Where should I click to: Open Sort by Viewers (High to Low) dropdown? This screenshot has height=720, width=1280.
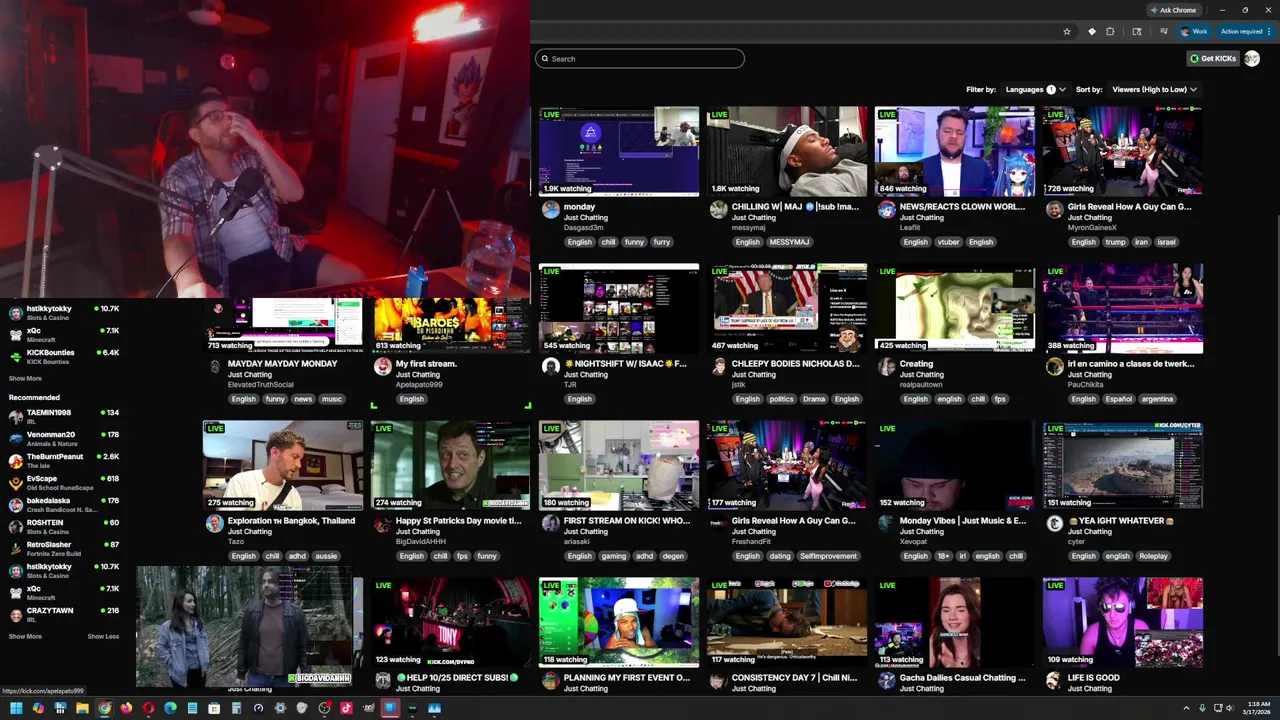(1154, 89)
